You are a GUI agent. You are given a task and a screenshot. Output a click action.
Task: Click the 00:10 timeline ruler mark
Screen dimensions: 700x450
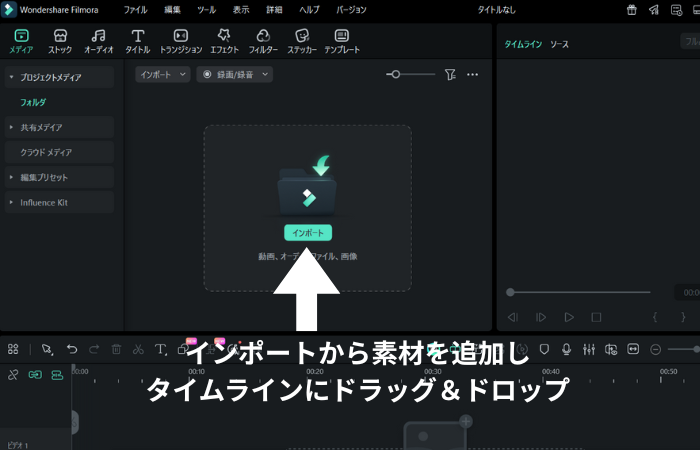tap(196, 371)
